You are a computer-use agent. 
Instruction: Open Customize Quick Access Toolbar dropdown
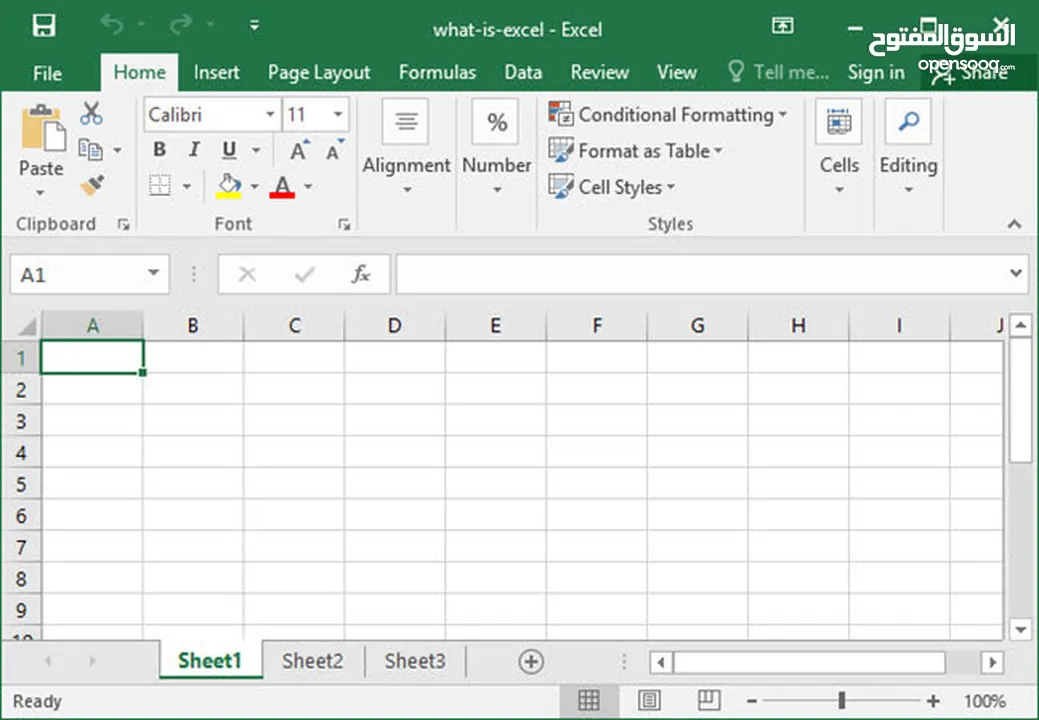coord(254,26)
